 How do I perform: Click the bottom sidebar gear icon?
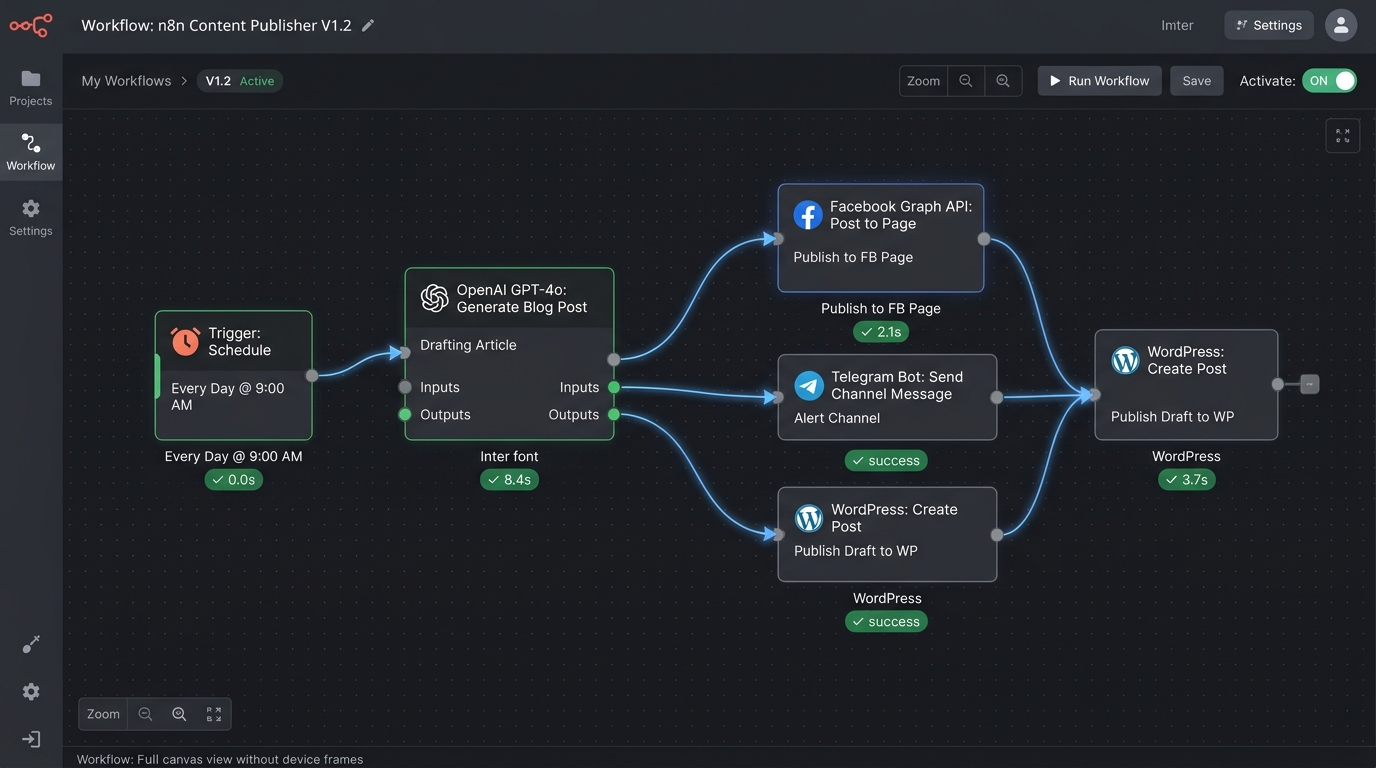coord(31,692)
